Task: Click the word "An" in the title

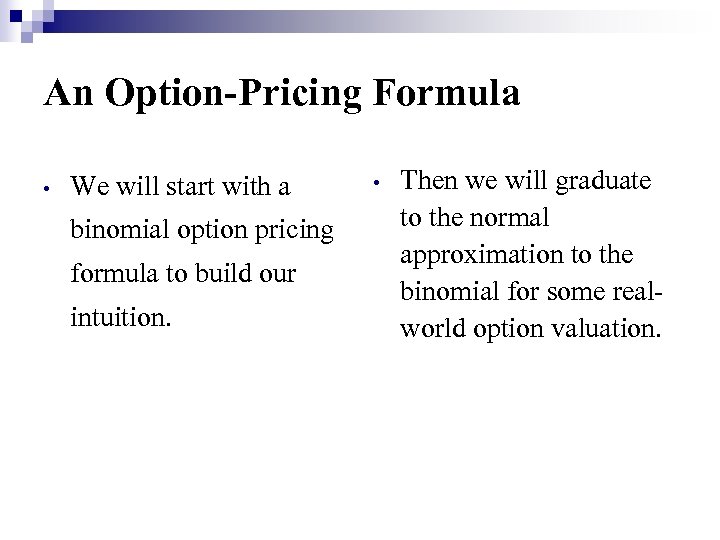Action: click(64, 94)
